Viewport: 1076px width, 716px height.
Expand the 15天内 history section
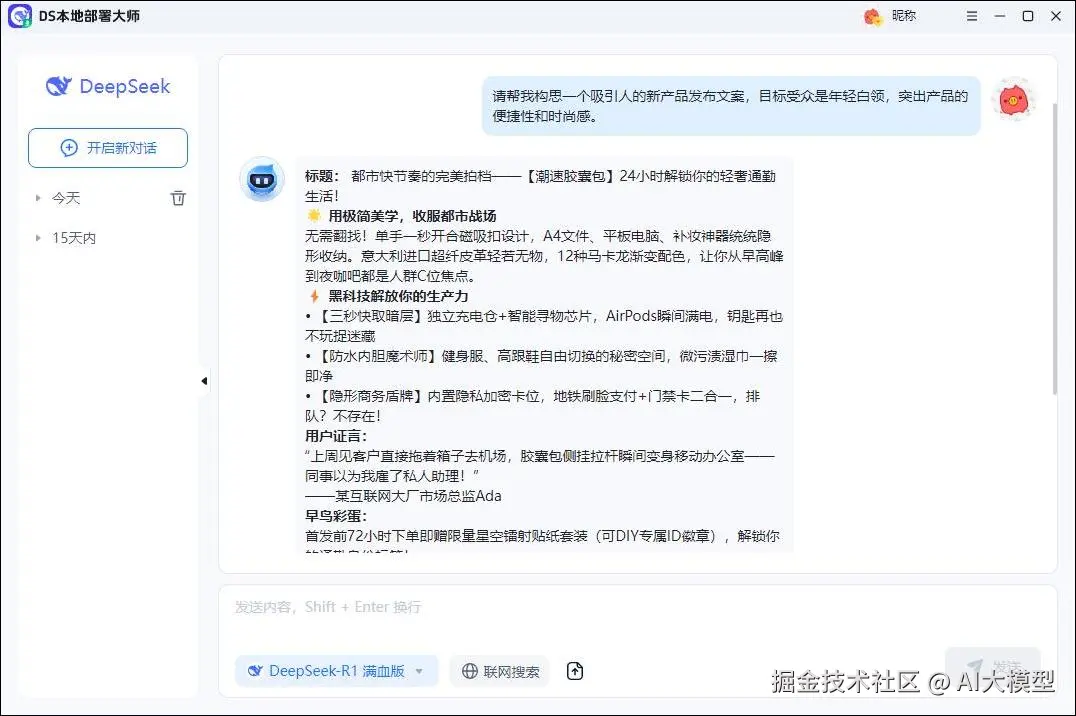pos(37,238)
